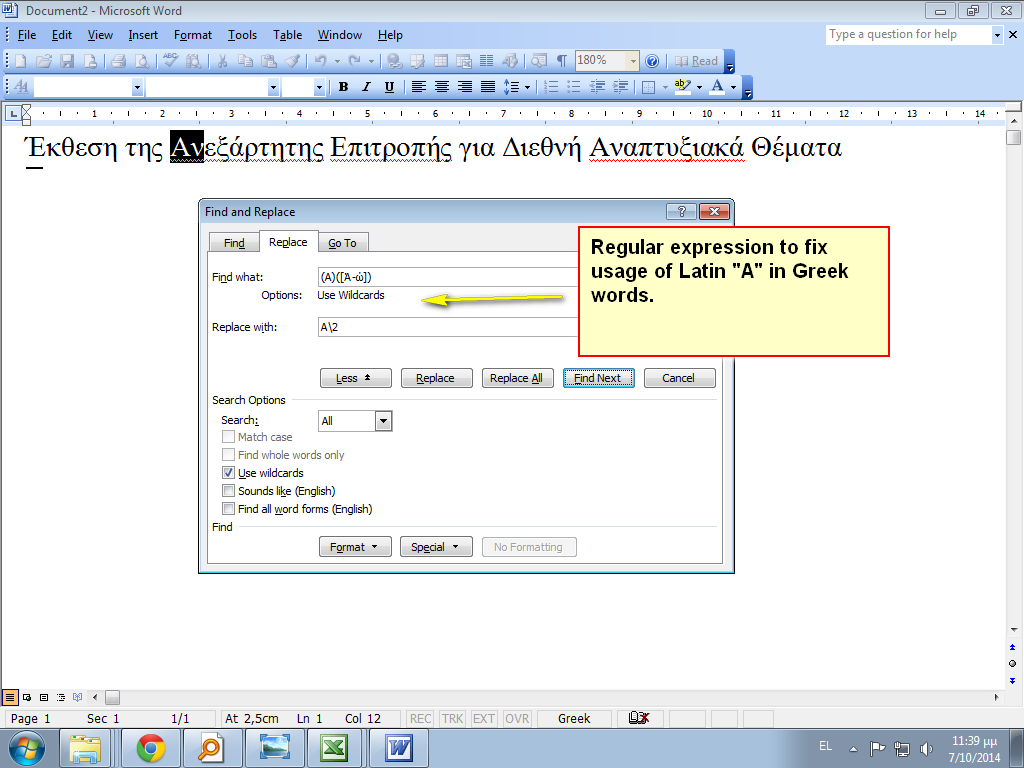Image resolution: width=1024 pixels, height=768 pixels.
Task: Click the Read layout button
Action: (x=696, y=61)
